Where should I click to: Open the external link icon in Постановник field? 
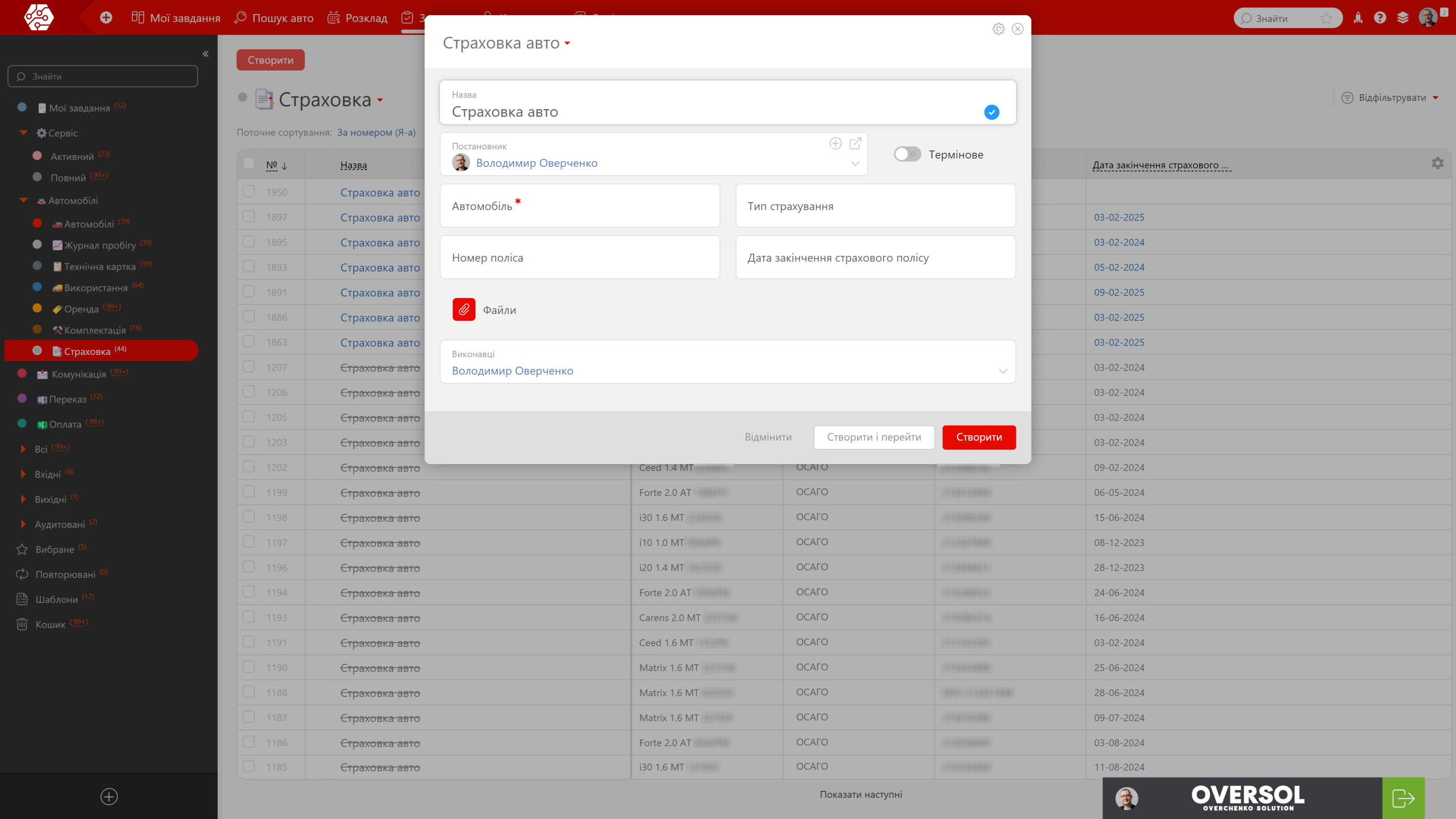pos(855,143)
